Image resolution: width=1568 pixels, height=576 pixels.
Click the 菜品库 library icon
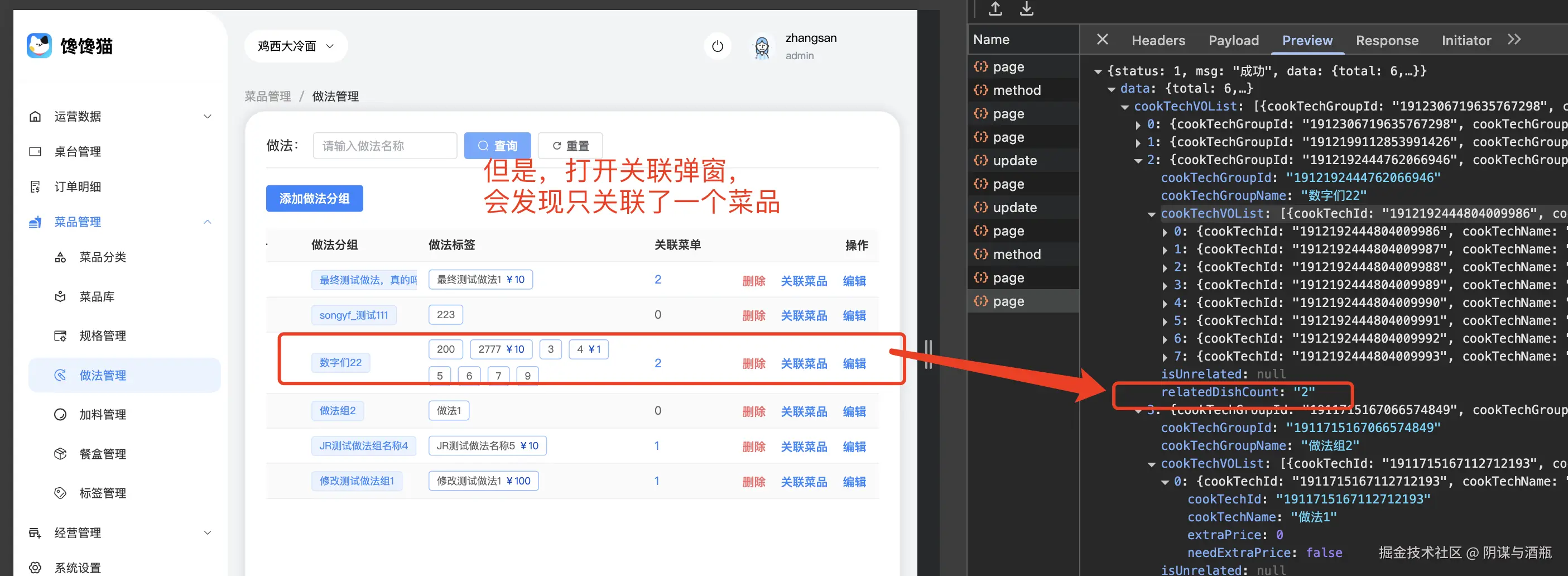coord(60,296)
